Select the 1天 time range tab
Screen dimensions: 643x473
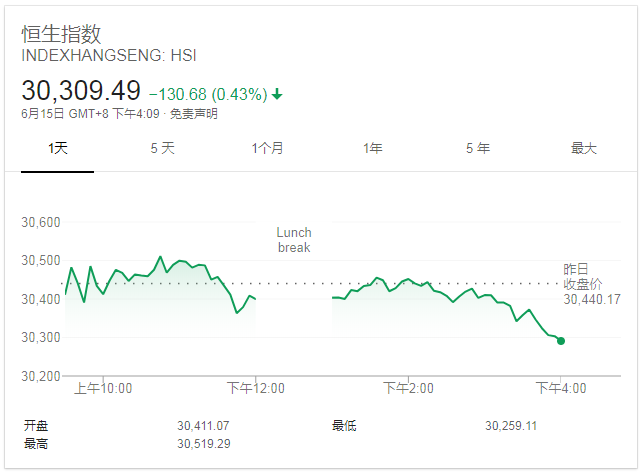pyautogui.click(x=57, y=148)
